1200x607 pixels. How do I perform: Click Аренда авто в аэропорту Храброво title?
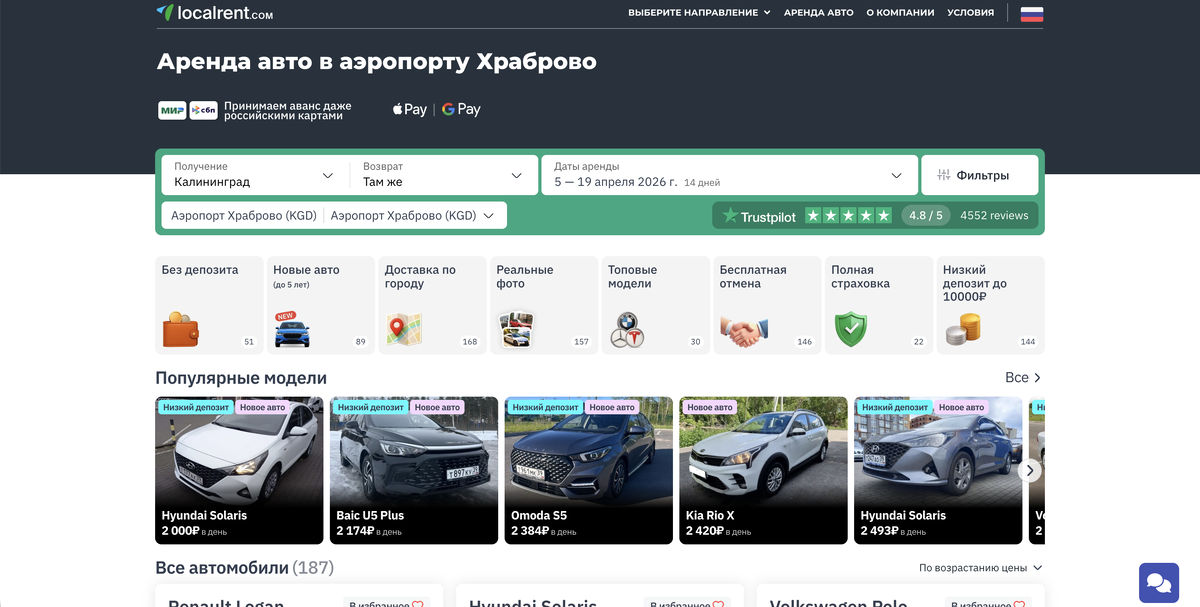376,62
